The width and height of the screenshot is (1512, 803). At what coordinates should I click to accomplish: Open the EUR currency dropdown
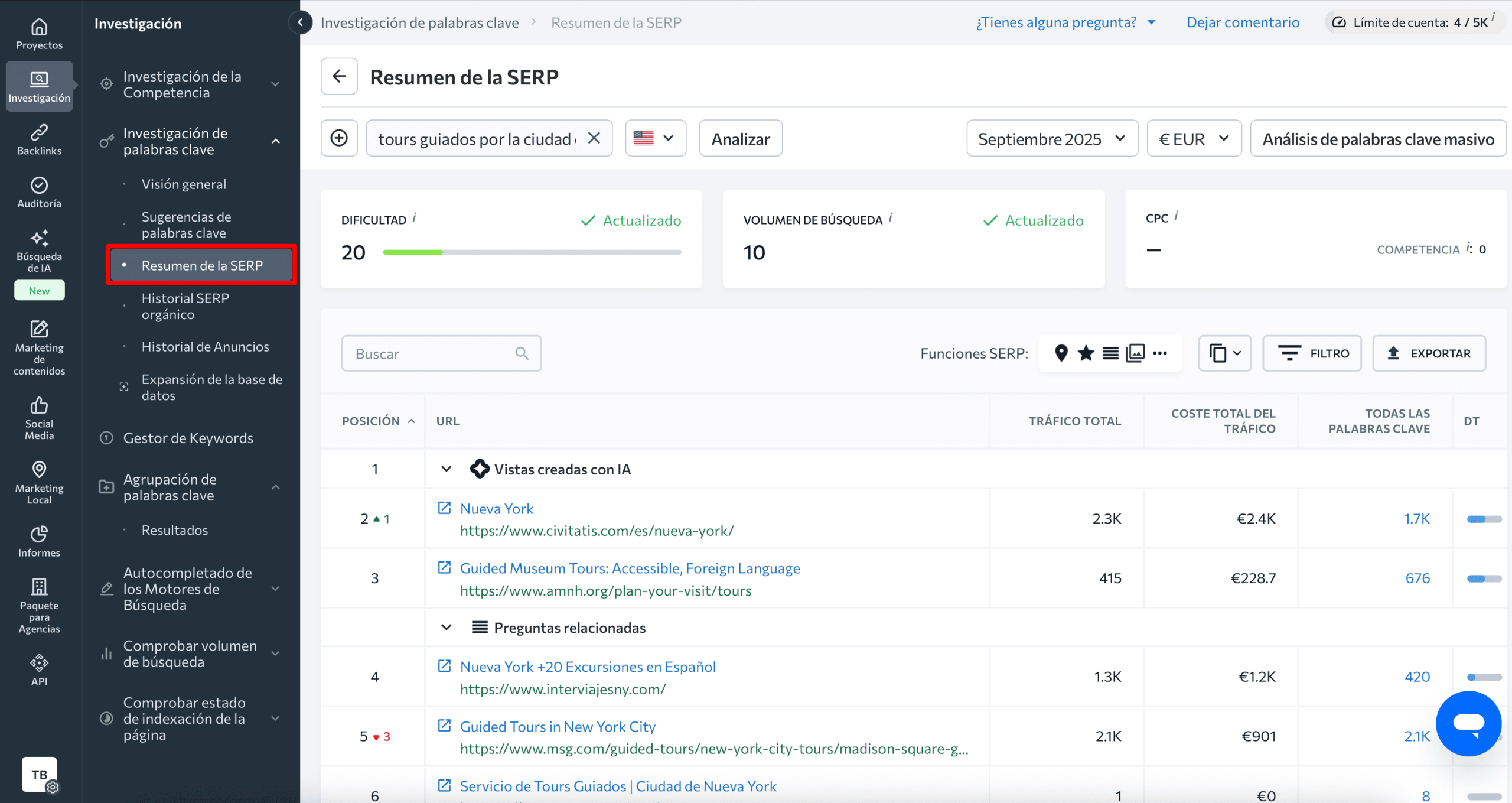pos(1194,139)
